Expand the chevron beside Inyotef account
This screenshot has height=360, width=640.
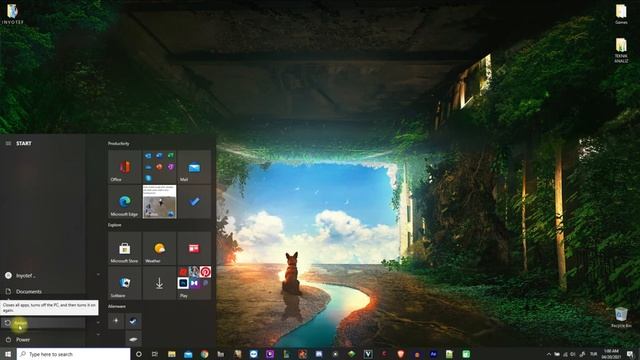point(98,275)
